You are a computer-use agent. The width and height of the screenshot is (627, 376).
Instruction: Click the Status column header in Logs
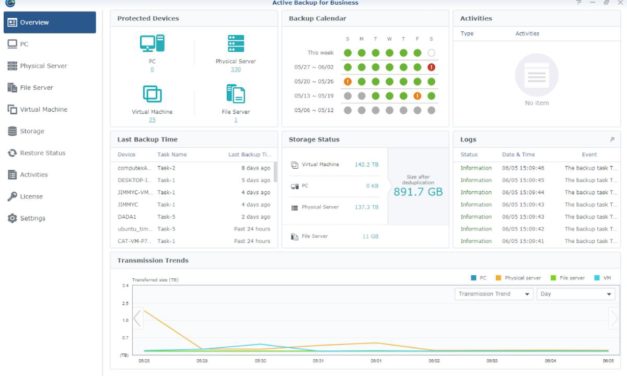coord(469,154)
